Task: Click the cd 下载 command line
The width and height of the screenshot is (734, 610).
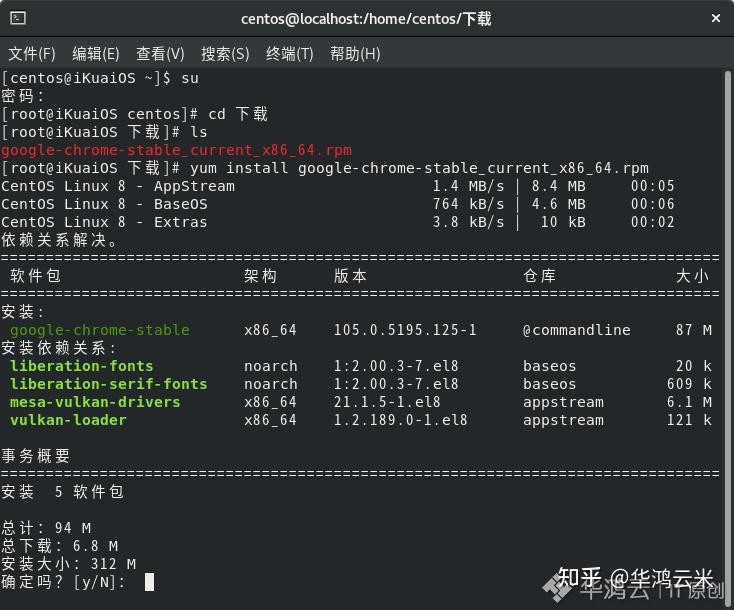Action: tap(134, 114)
